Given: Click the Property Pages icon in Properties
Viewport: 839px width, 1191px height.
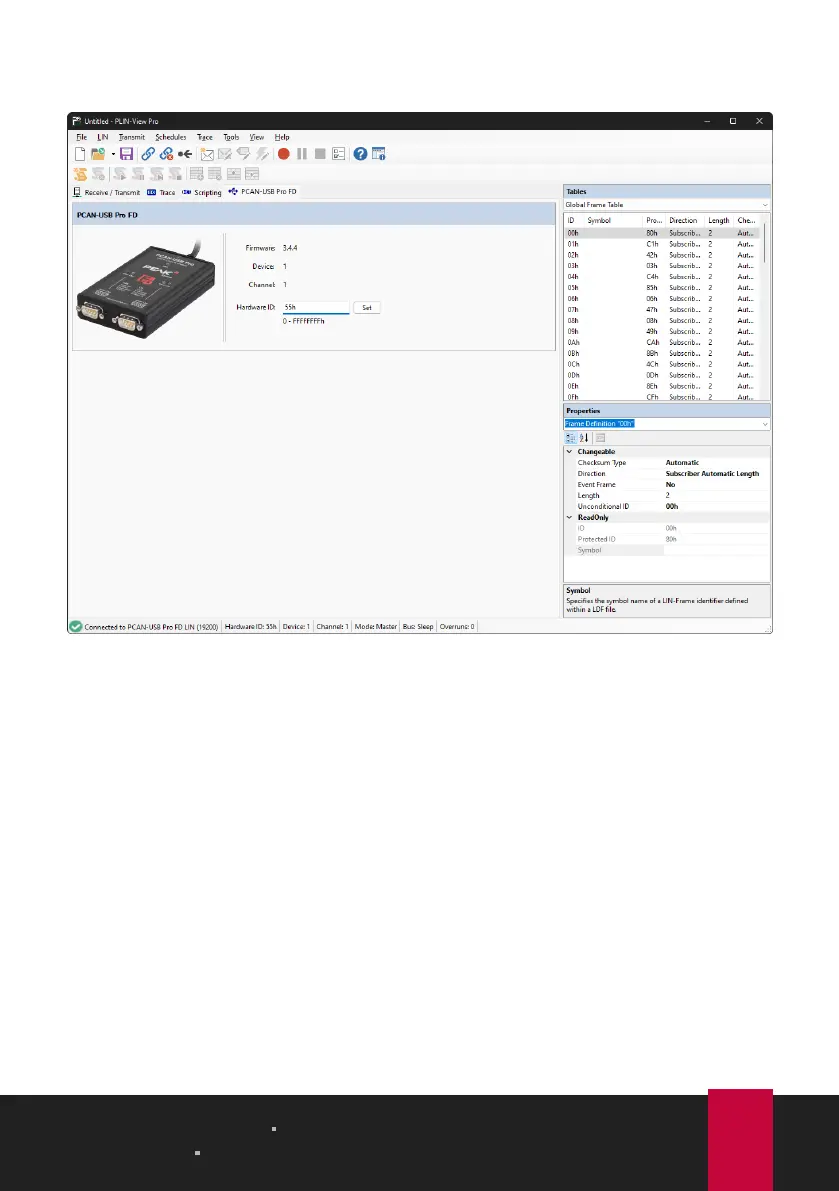Looking at the screenshot, I should (x=601, y=438).
